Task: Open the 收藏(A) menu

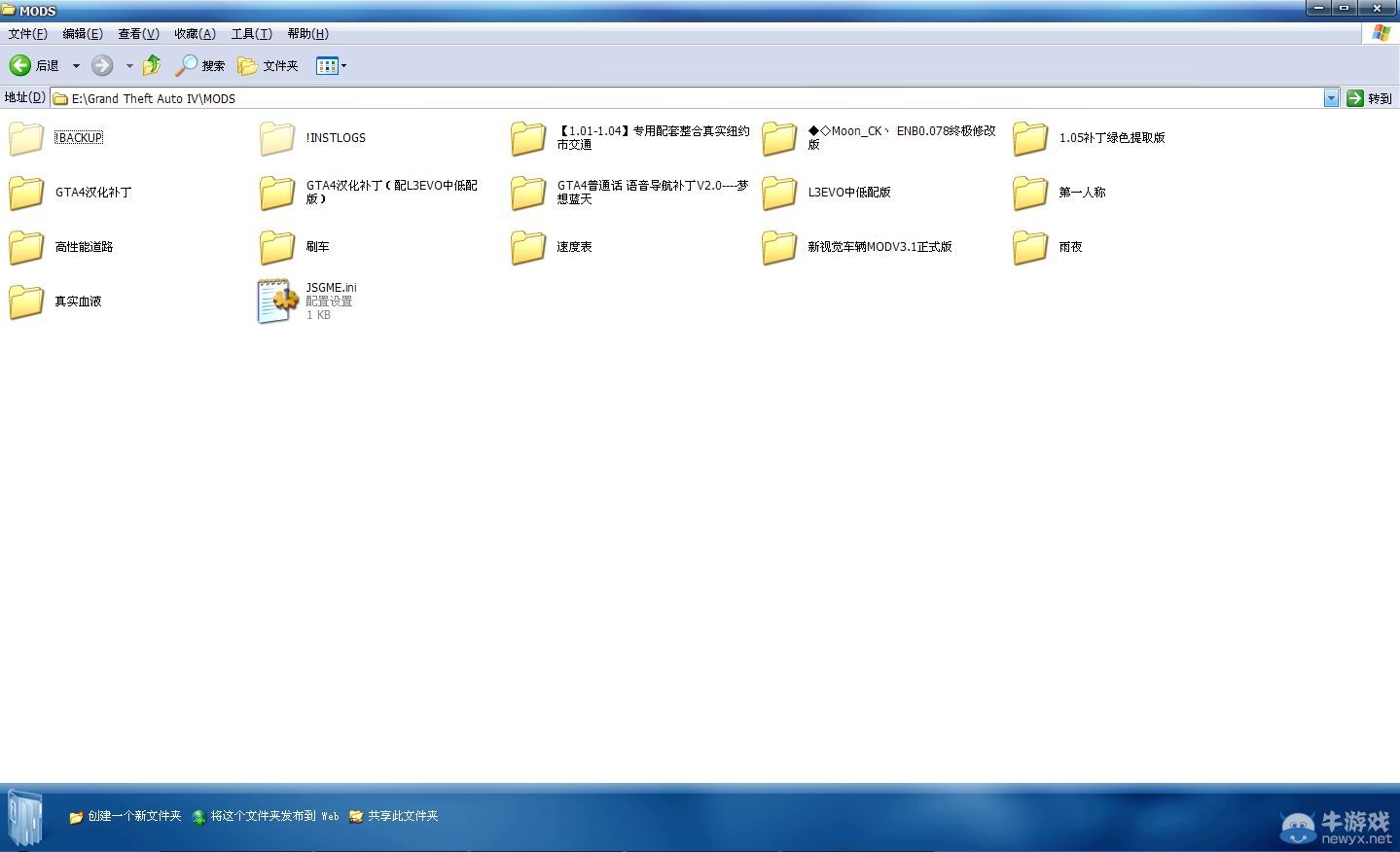Action: click(x=195, y=33)
